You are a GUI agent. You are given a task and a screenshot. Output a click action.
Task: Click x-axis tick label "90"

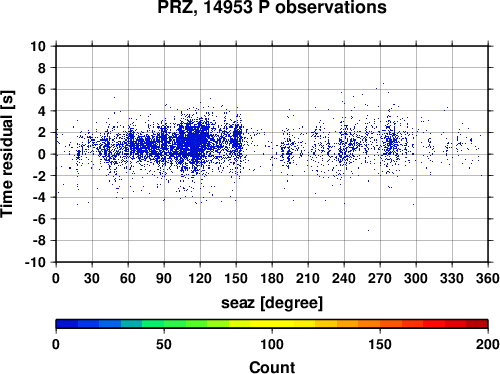point(164,278)
